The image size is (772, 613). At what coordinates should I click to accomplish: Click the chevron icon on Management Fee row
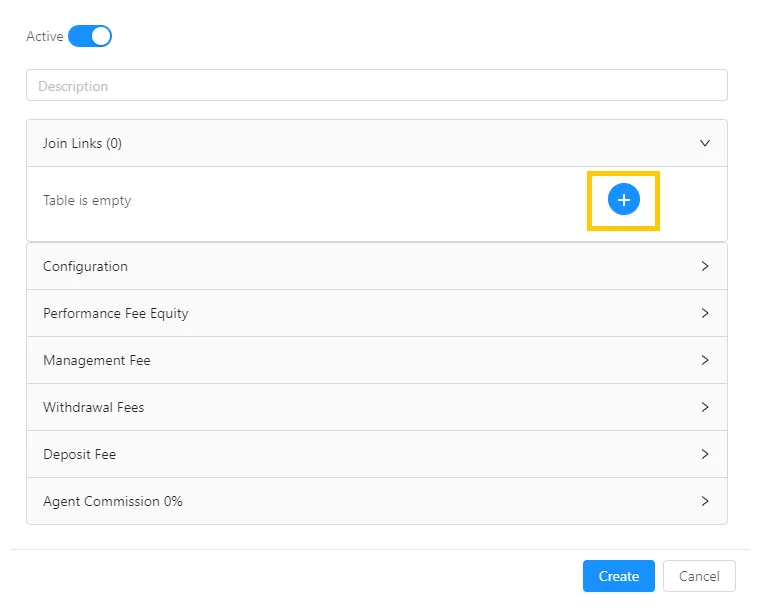[705, 360]
